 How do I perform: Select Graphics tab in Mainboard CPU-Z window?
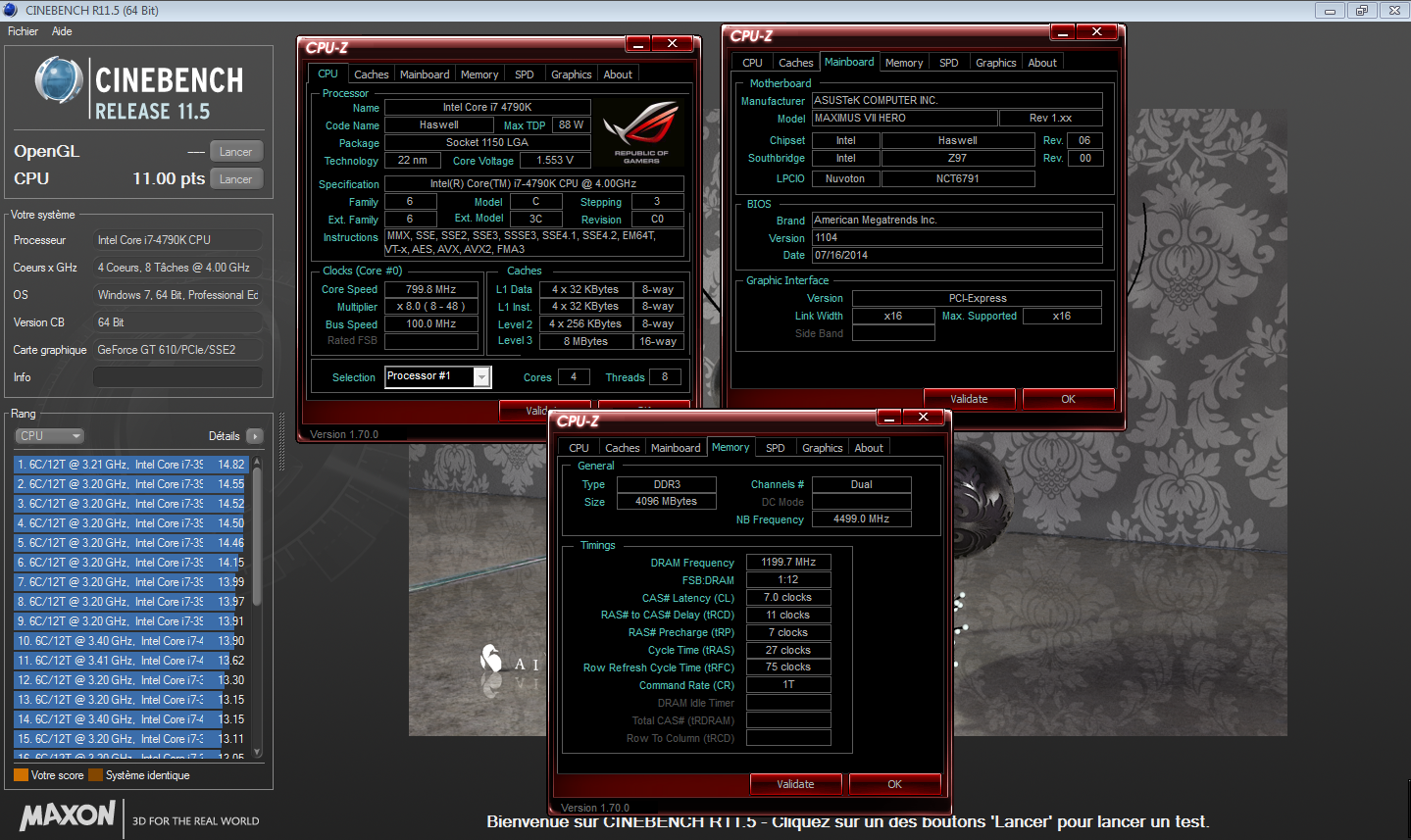coord(995,63)
